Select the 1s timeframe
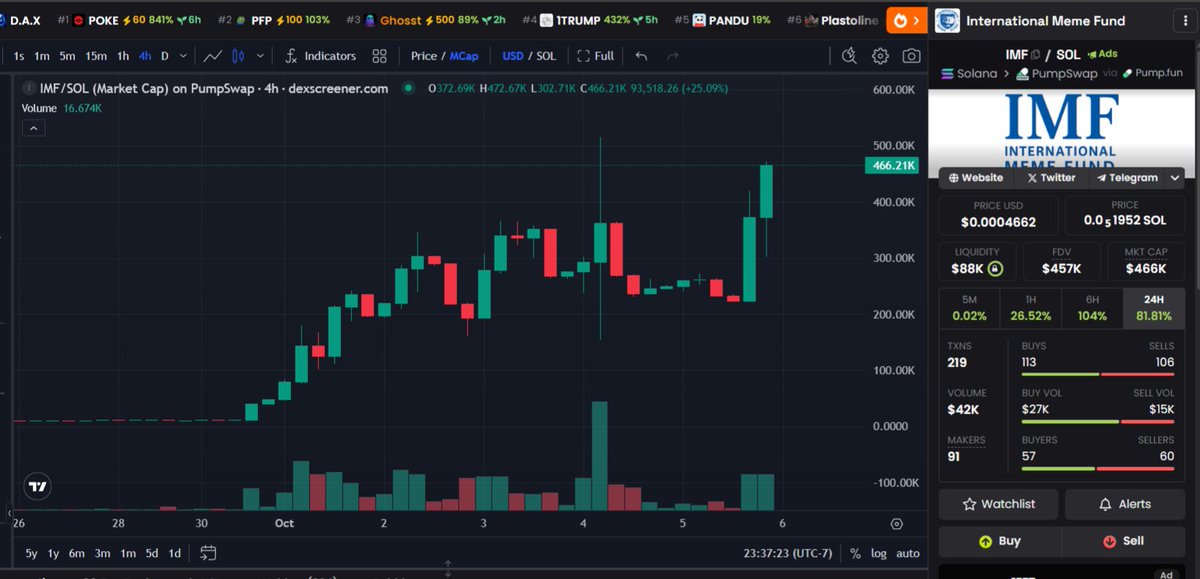 click(x=19, y=56)
